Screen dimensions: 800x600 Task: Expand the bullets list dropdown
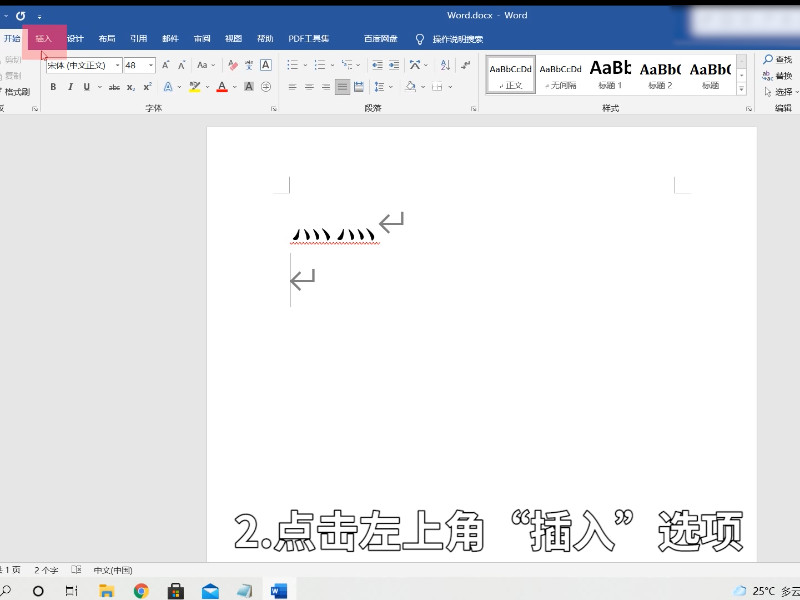pyautogui.click(x=305, y=65)
